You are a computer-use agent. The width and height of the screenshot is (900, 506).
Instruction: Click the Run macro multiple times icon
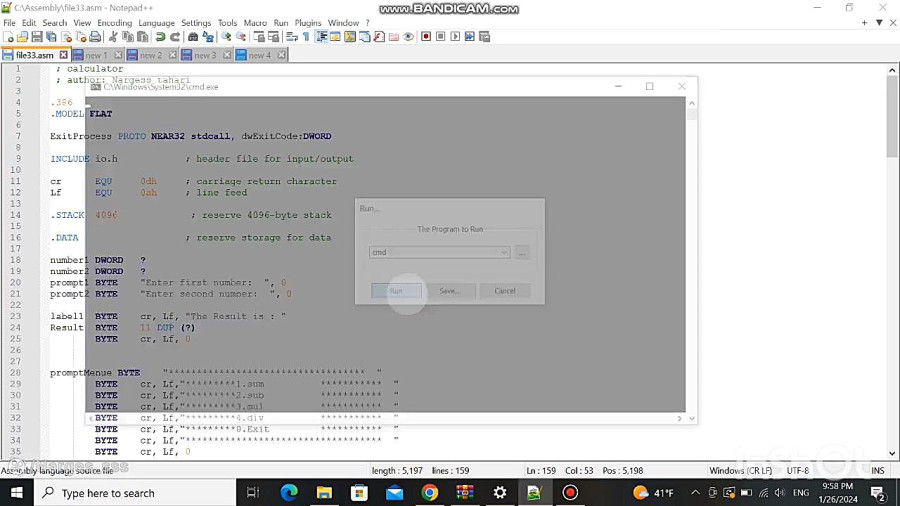470,37
